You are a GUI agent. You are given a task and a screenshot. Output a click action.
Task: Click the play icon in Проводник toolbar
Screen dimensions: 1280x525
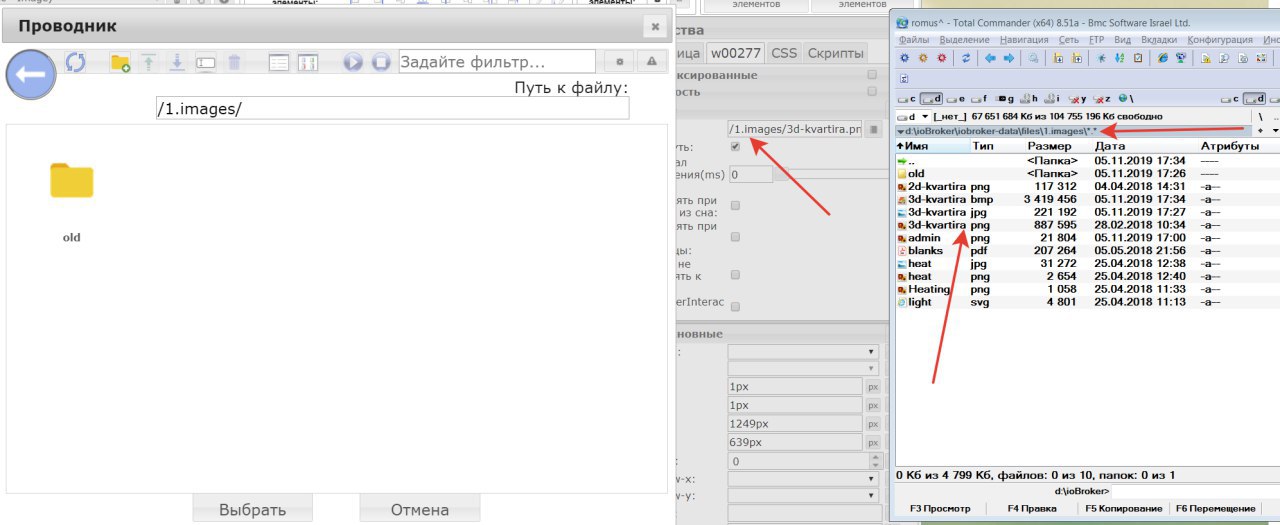point(353,62)
